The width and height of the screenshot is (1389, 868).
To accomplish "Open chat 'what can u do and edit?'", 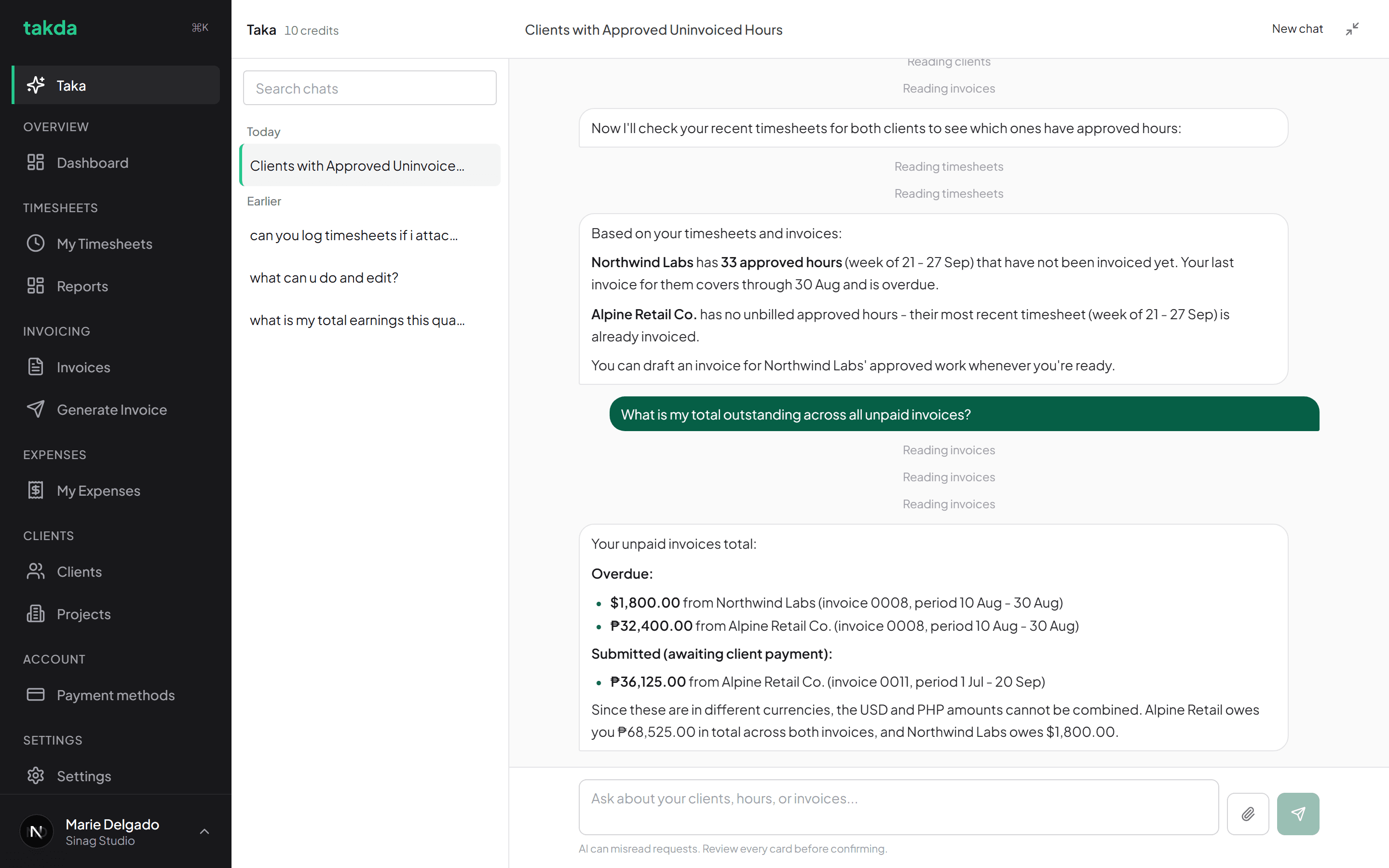I will pos(369,278).
